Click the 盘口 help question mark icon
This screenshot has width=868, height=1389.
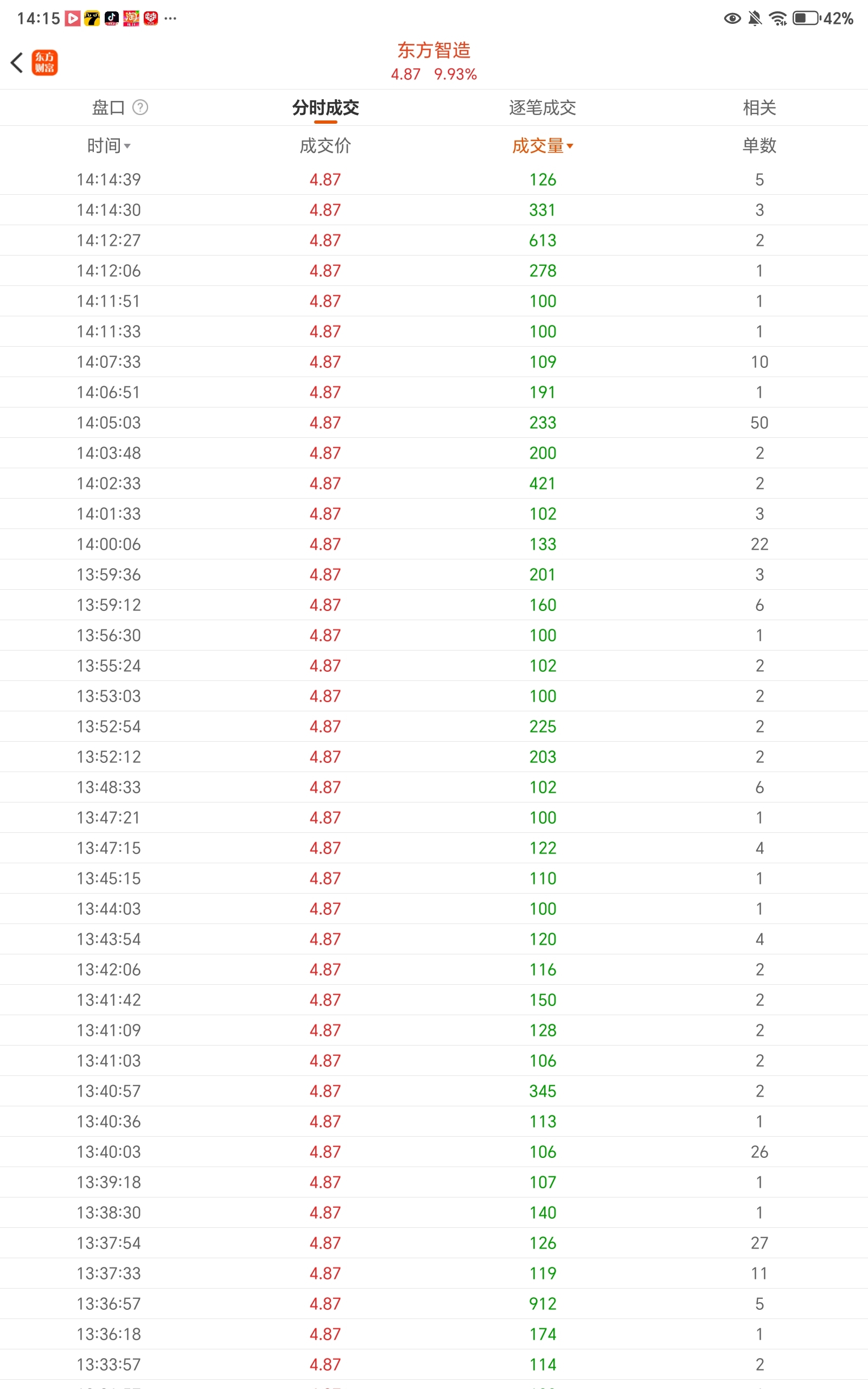140,107
